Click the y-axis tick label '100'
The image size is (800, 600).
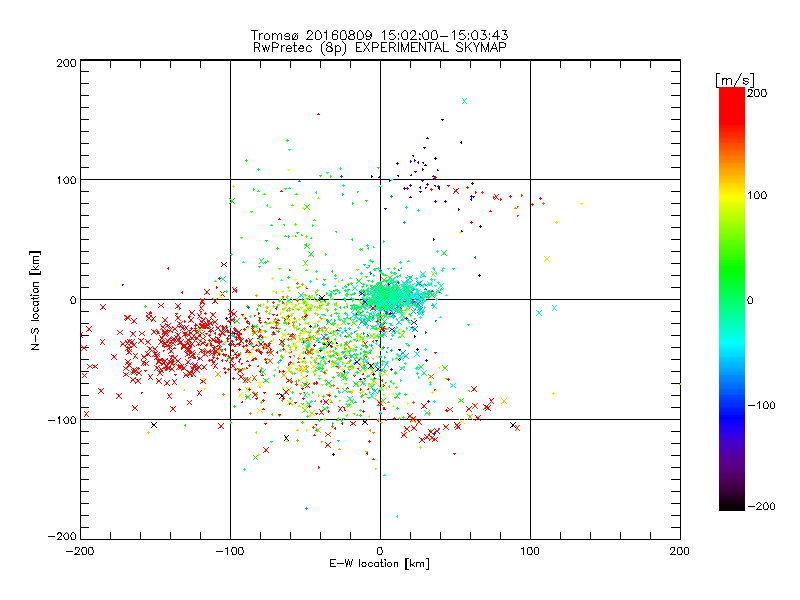67,180
